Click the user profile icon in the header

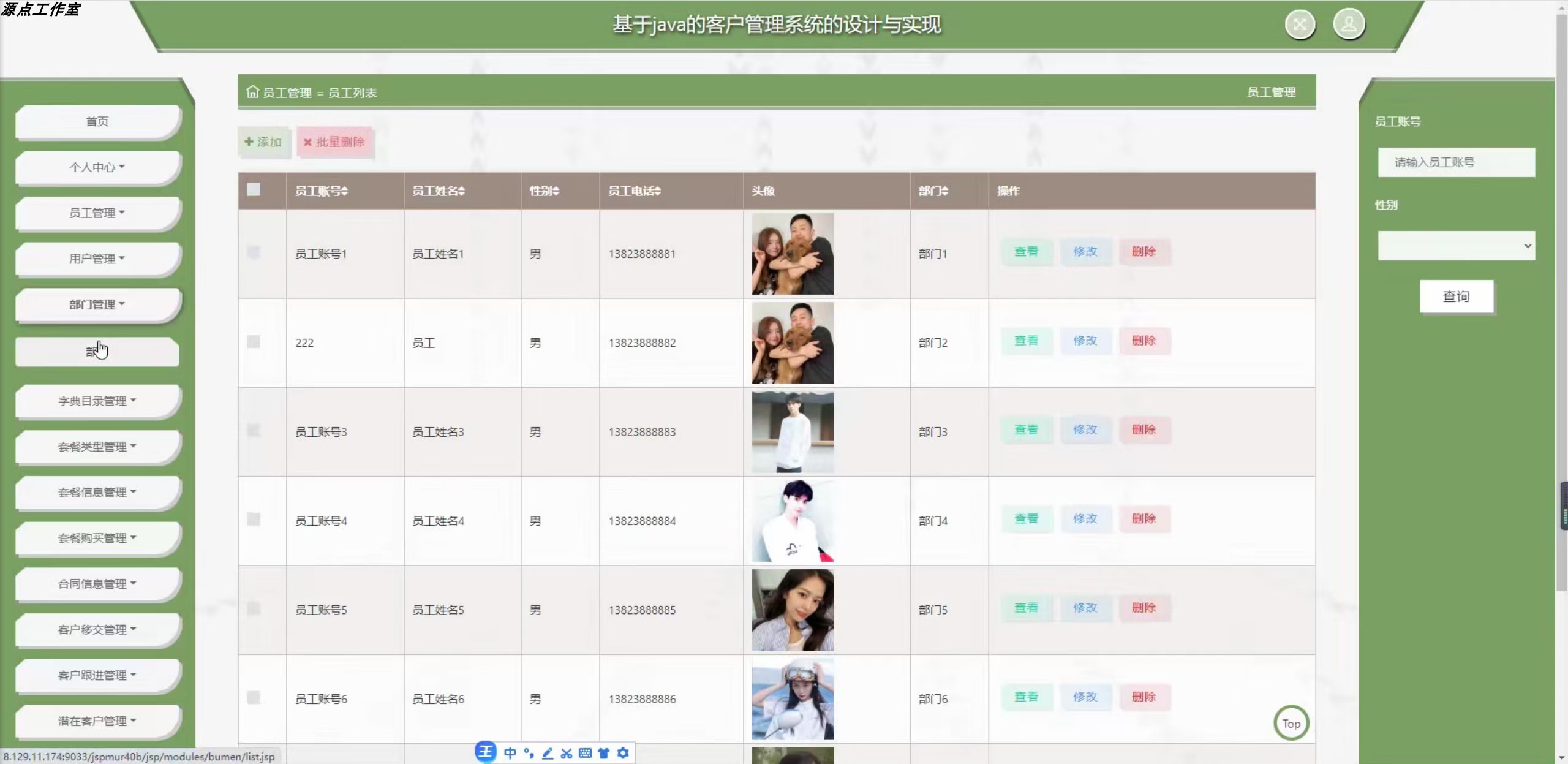tap(1349, 25)
